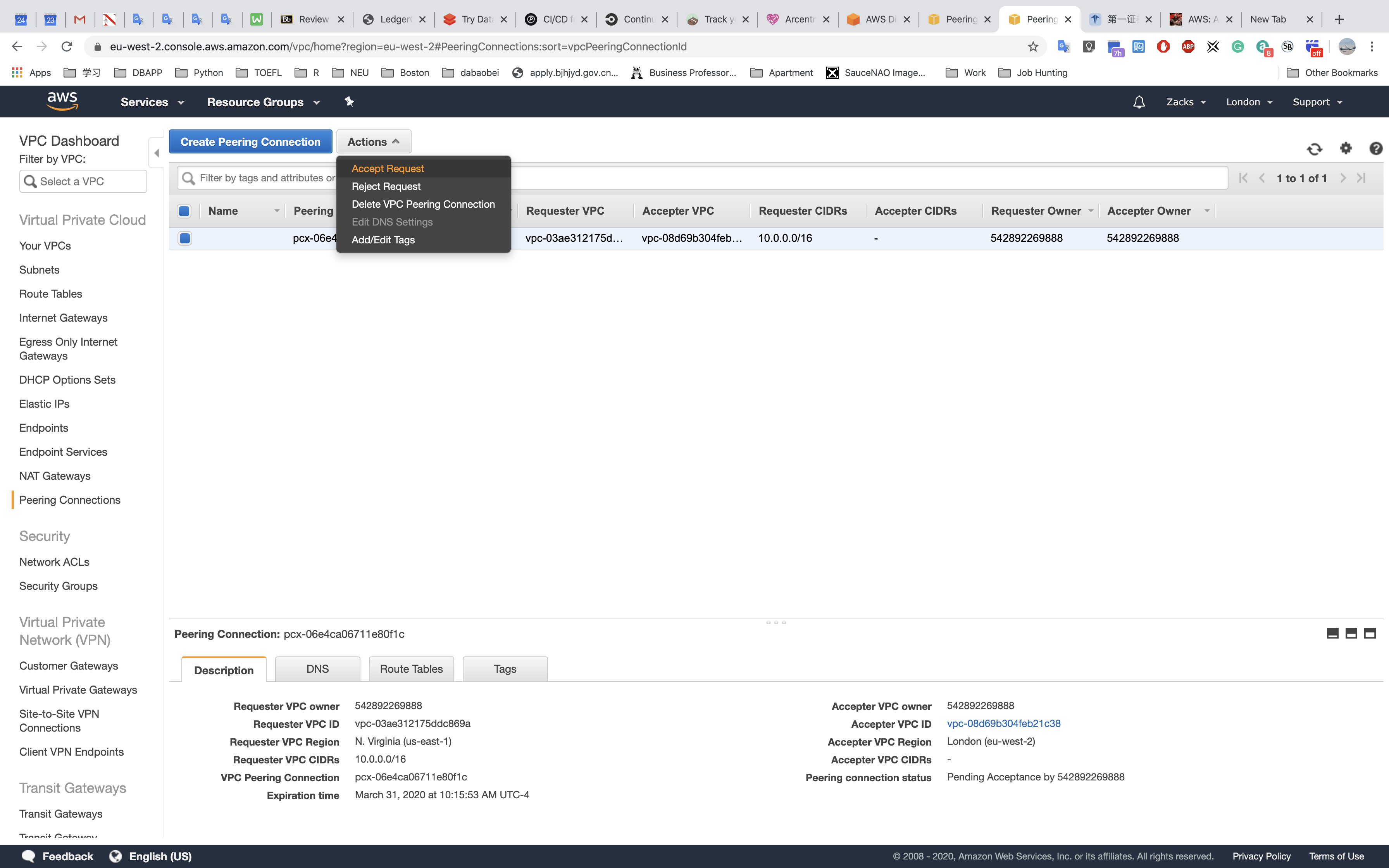Uncheck the pcx-06e4 peering connection row
Screen dimensions: 1389x868
point(185,238)
